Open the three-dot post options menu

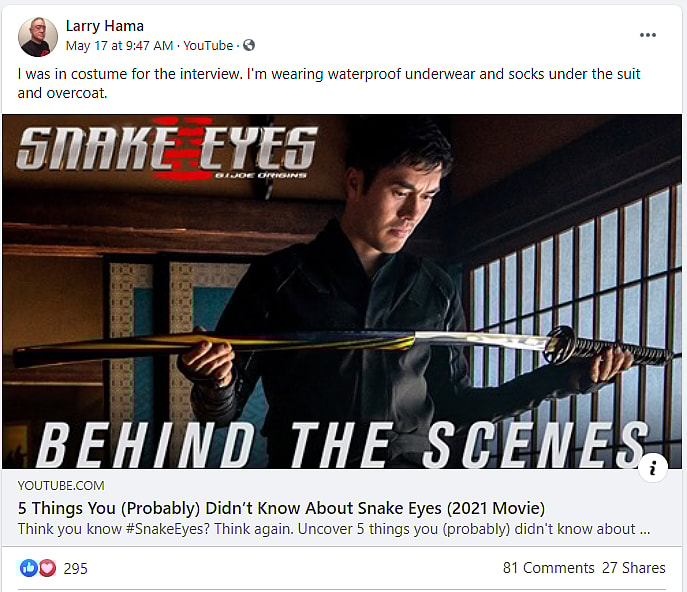648,35
